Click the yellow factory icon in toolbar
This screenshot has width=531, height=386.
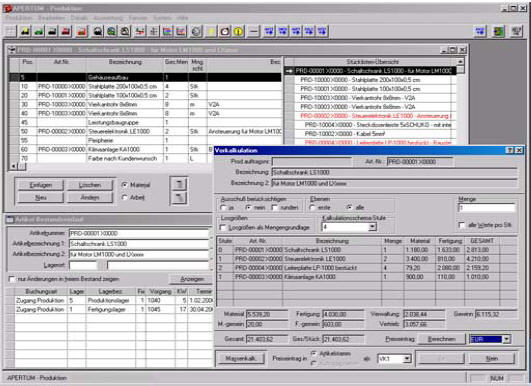click(x=25, y=31)
